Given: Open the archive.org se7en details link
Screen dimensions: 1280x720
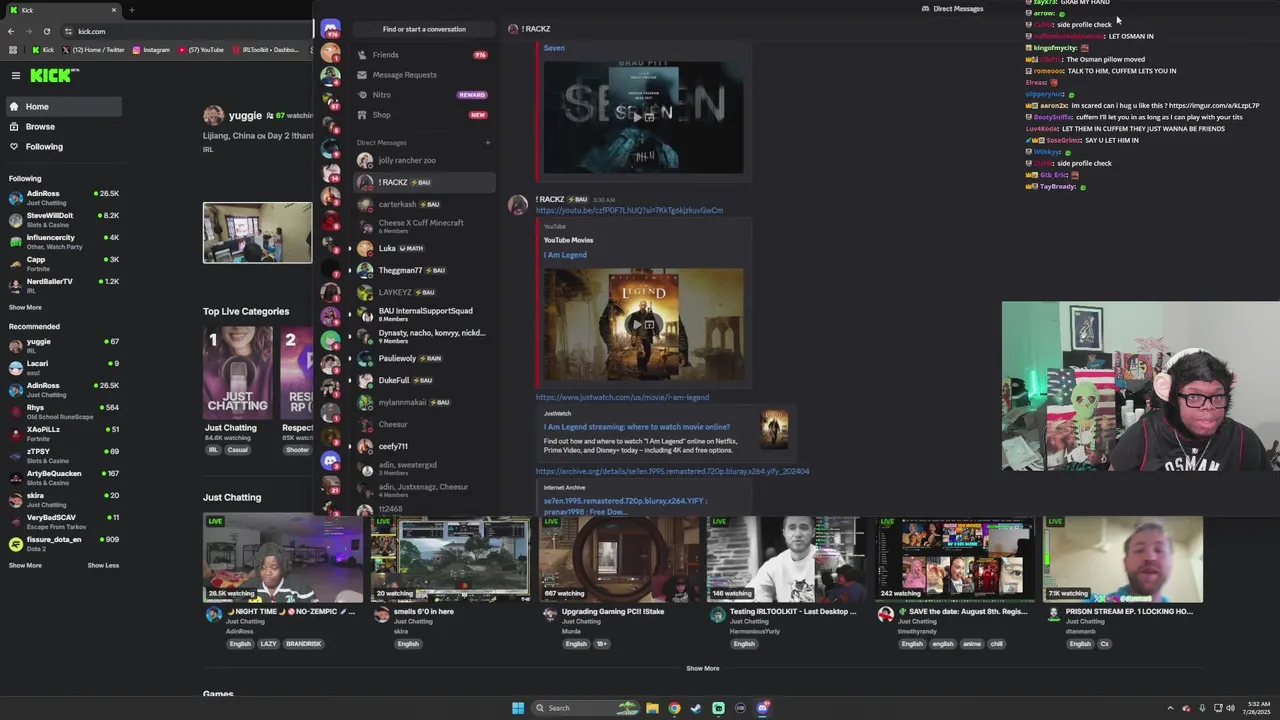Looking at the screenshot, I should (672, 471).
